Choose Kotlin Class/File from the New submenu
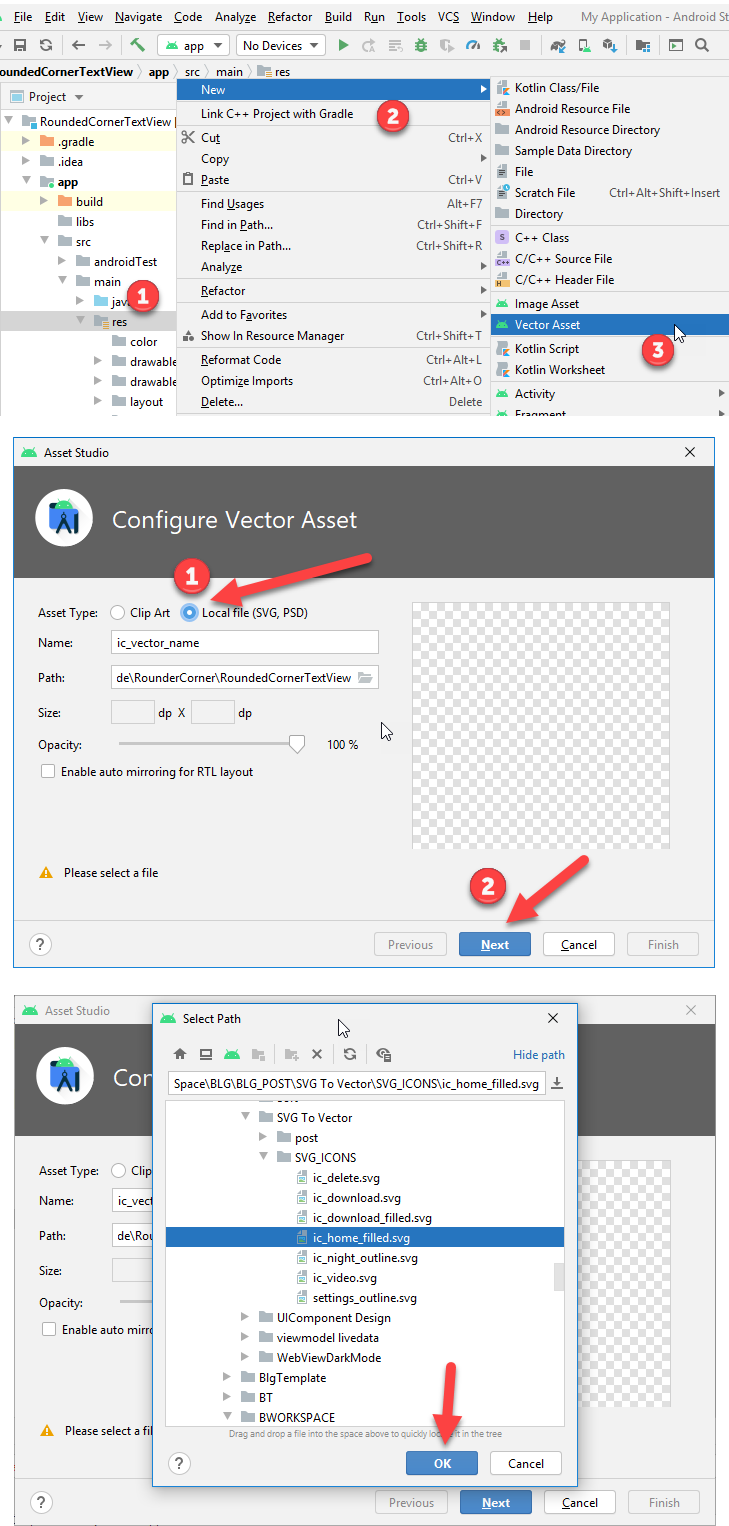729x1526 pixels. coord(609,87)
